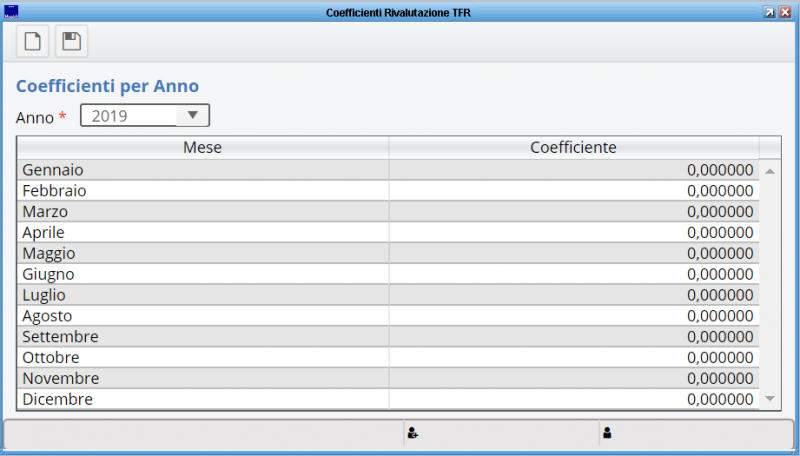Select the Ottobre row label

coord(51,358)
